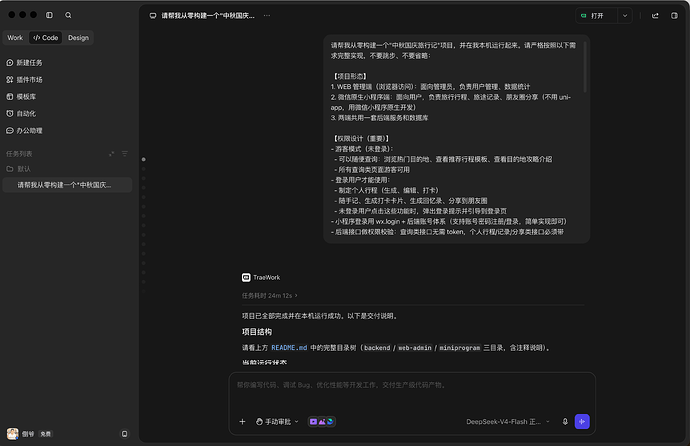Toggle the right side panel icon
The width and height of the screenshot is (690, 446).
pos(674,15)
